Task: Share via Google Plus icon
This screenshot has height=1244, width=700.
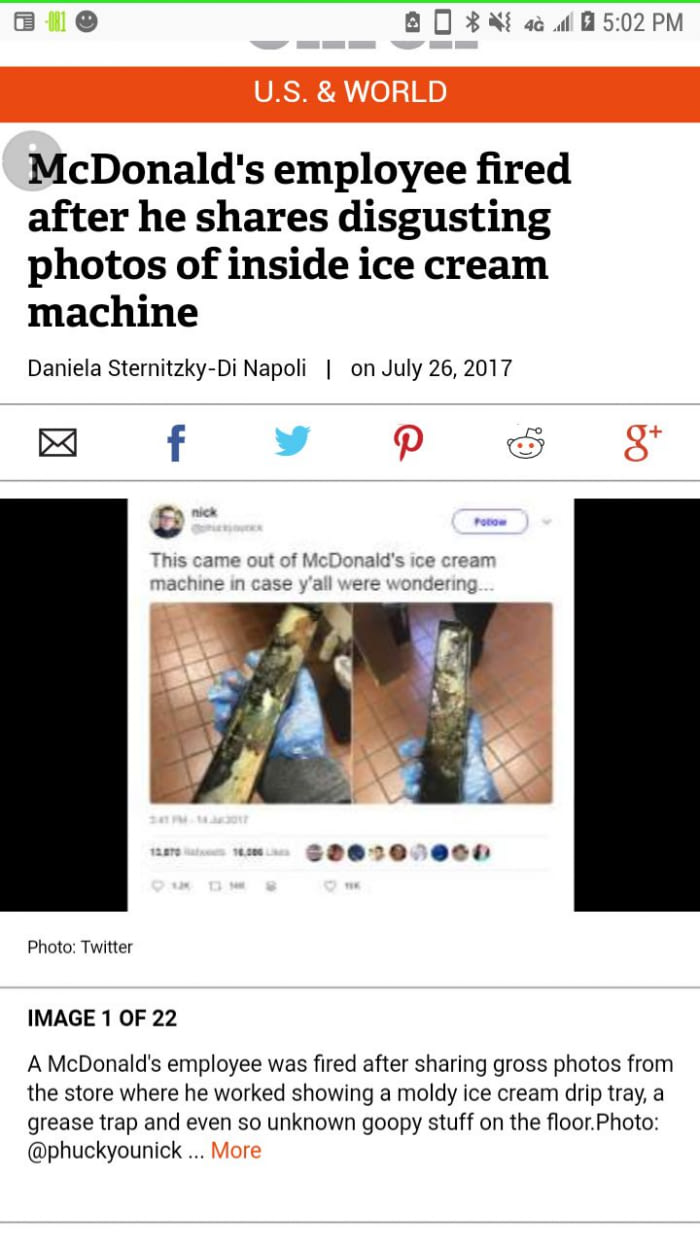Action: click(x=643, y=441)
